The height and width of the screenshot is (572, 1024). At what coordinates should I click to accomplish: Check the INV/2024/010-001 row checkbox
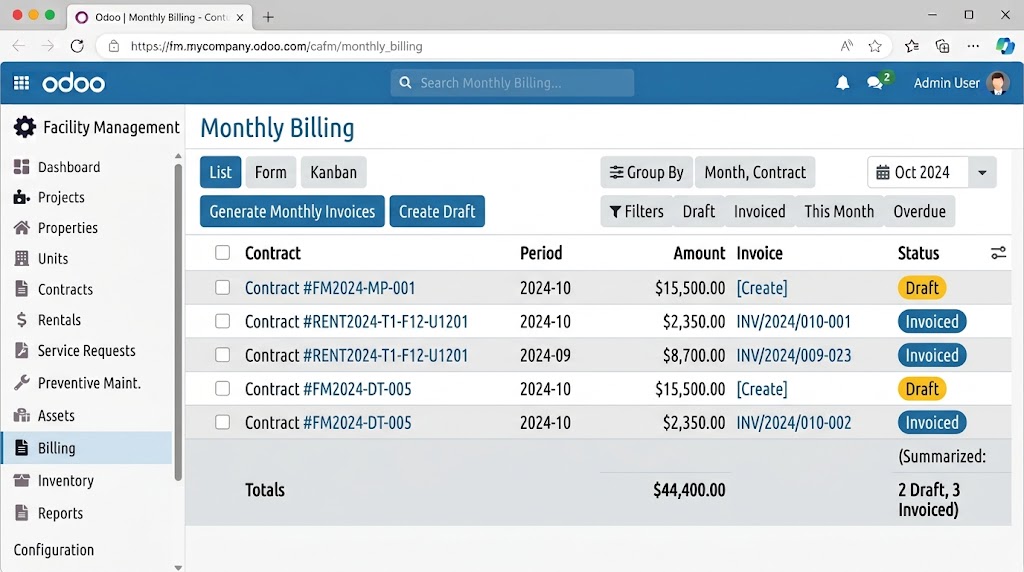223,321
